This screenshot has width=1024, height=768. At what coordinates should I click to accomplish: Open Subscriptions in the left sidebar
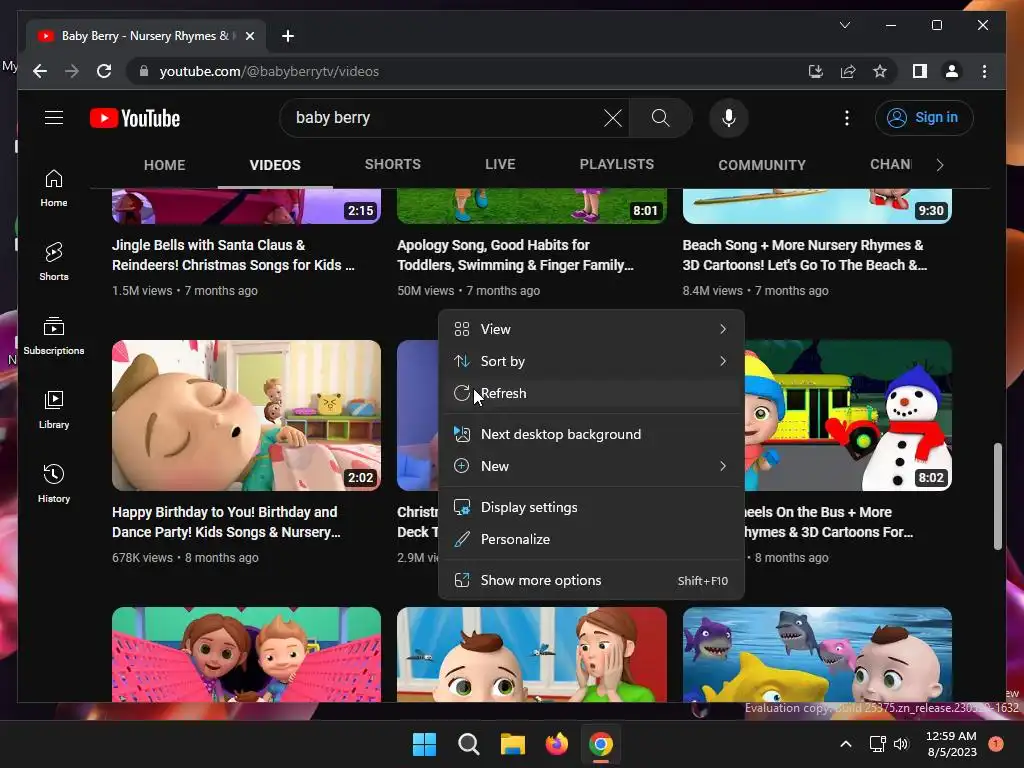click(x=54, y=336)
